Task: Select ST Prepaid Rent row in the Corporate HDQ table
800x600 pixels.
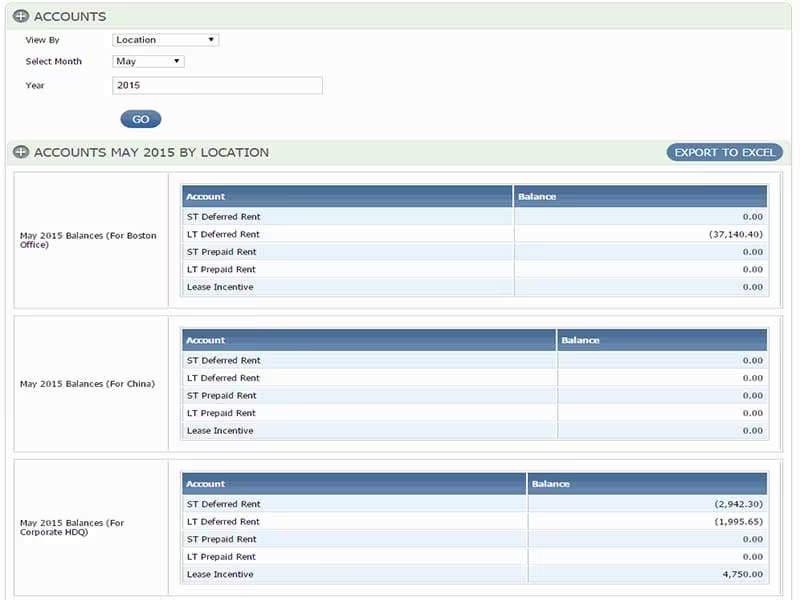Action: click(474, 539)
